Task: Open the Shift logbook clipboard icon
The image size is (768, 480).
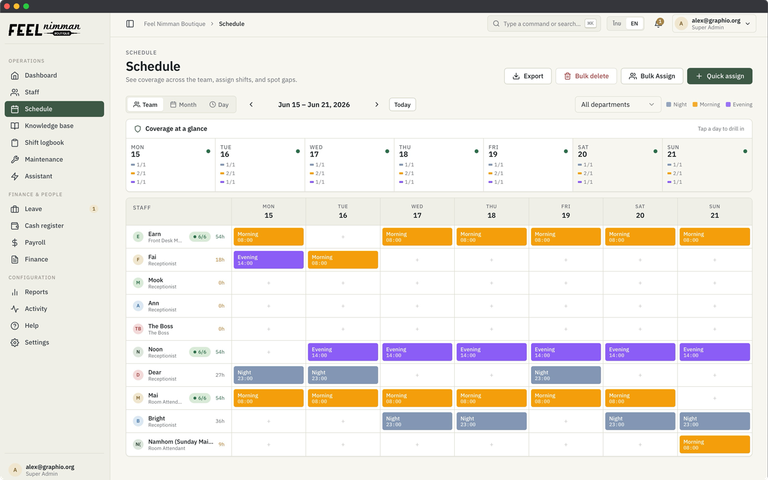Action: pos(15,143)
